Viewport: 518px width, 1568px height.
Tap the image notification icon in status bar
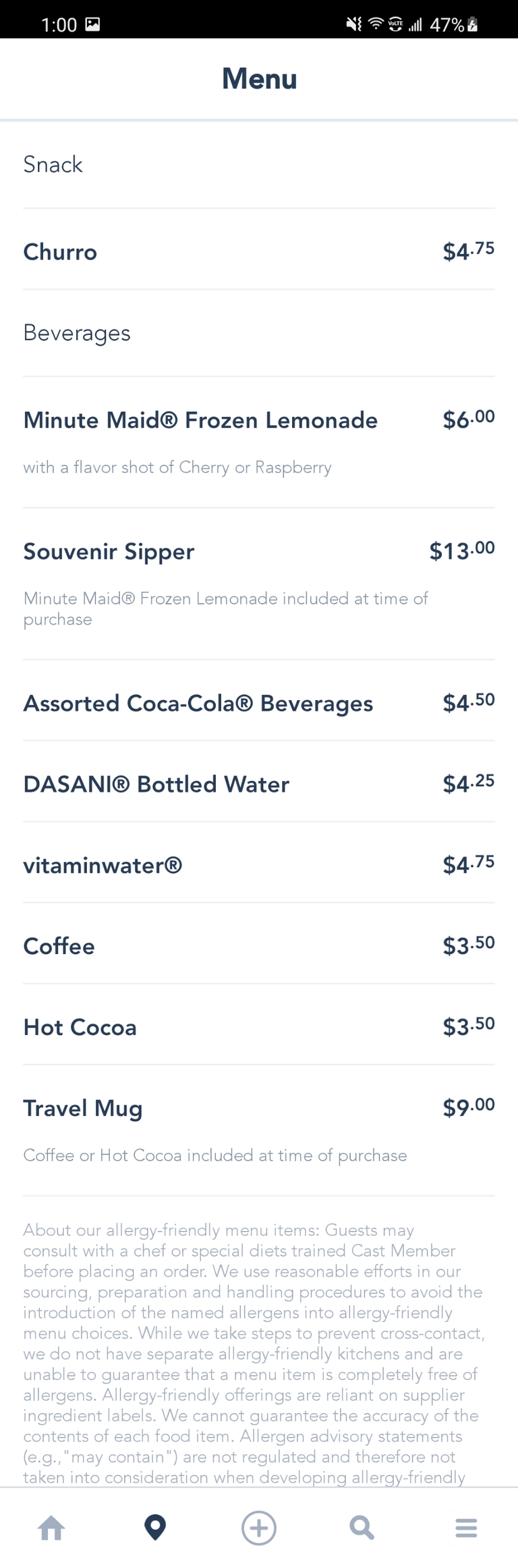click(92, 25)
